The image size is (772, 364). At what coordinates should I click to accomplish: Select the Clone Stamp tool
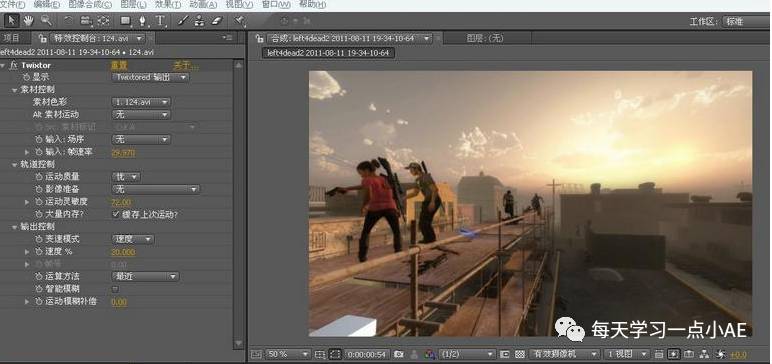click(x=199, y=21)
